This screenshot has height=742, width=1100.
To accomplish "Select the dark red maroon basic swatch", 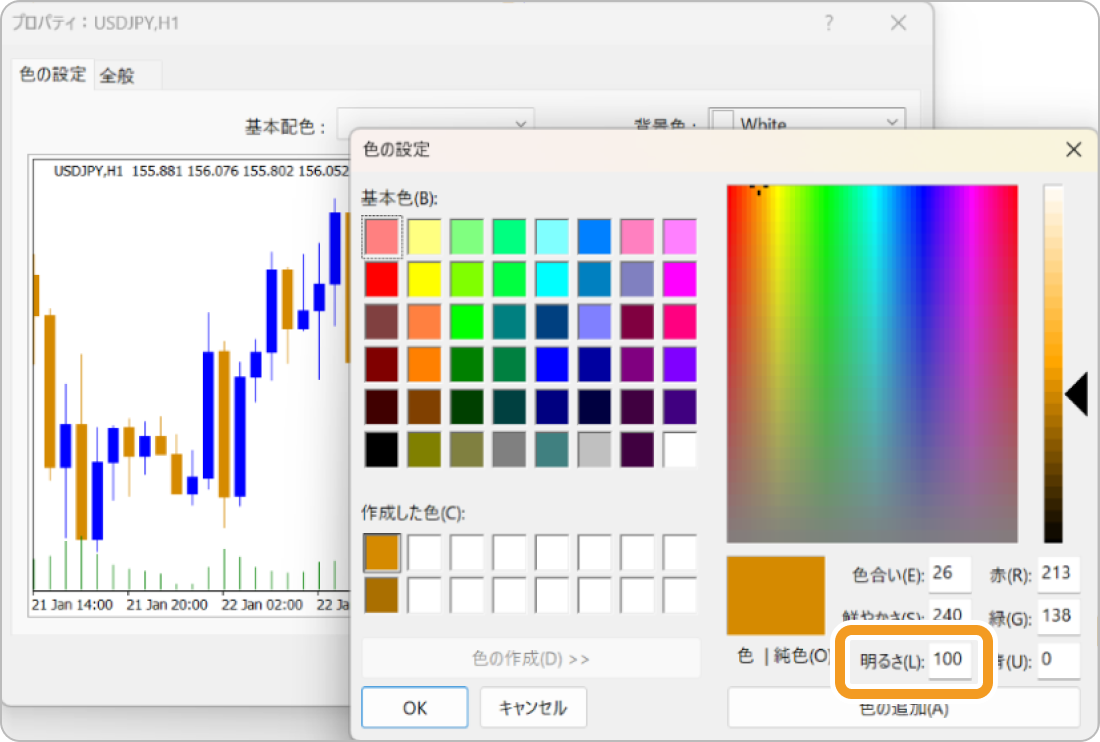I will click(x=382, y=365).
